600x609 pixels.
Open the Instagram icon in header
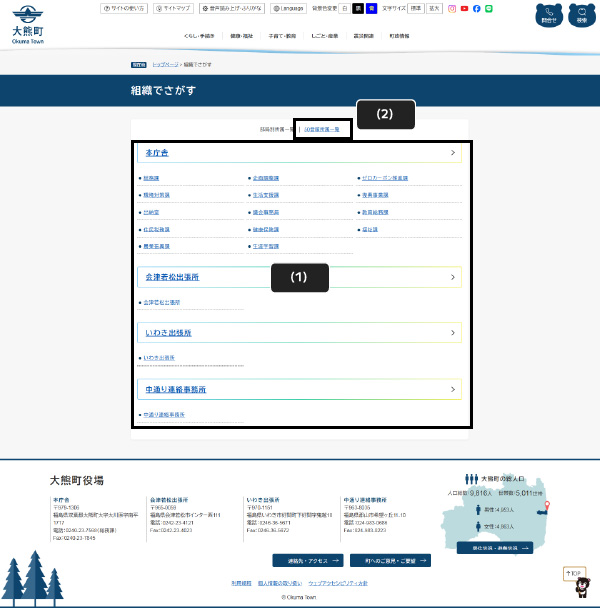coord(452,8)
